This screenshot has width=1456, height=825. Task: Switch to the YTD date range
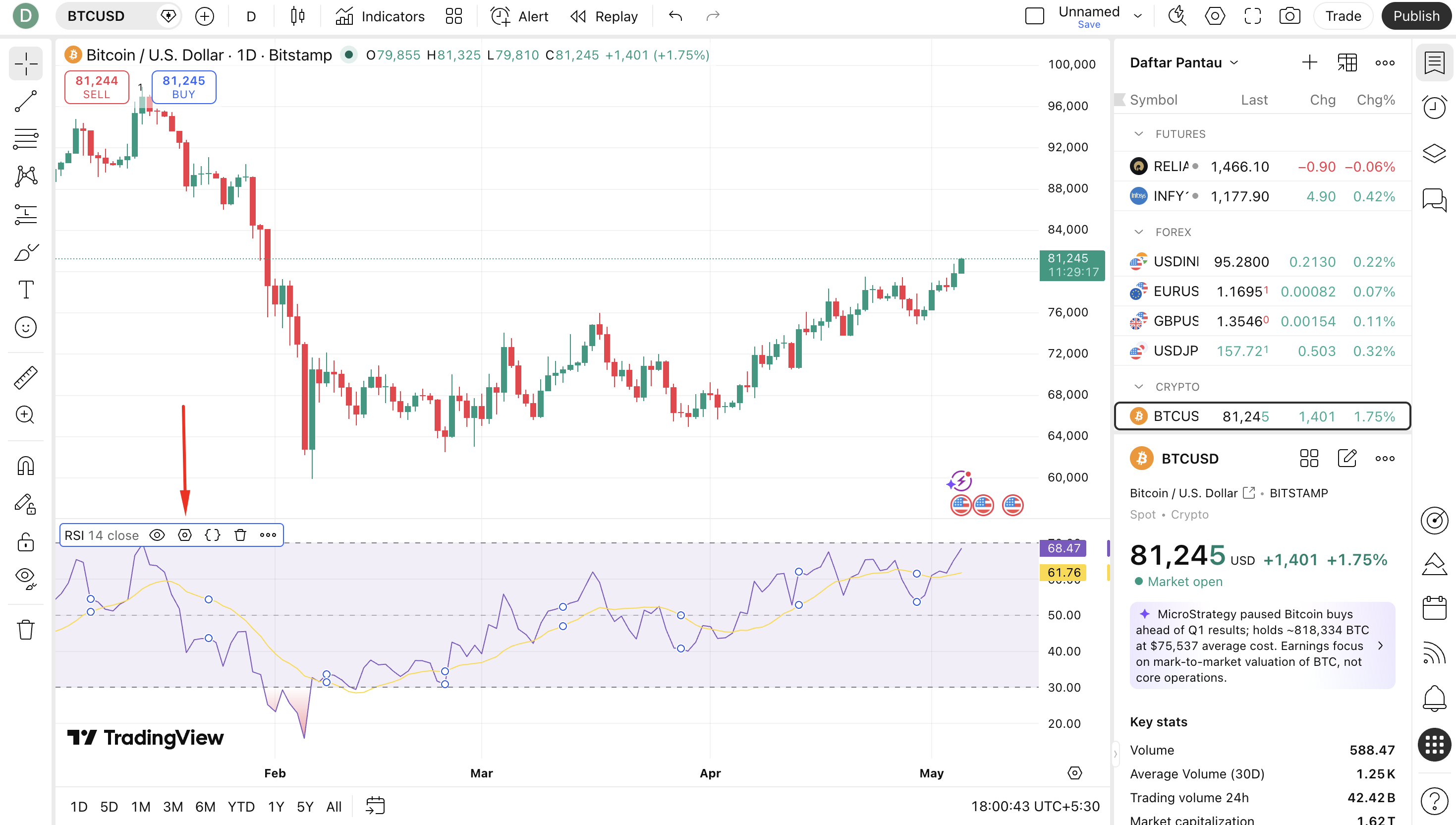coord(241,806)
